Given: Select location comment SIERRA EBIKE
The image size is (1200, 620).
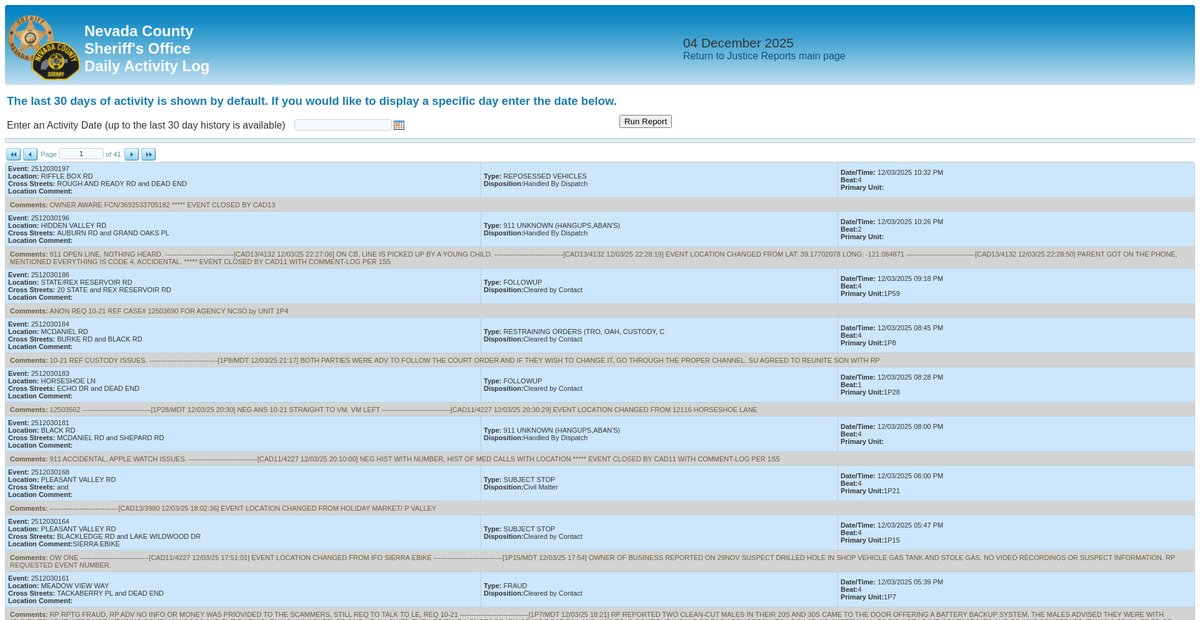Looking at the screenshot, I should click(x=97, y=544).
